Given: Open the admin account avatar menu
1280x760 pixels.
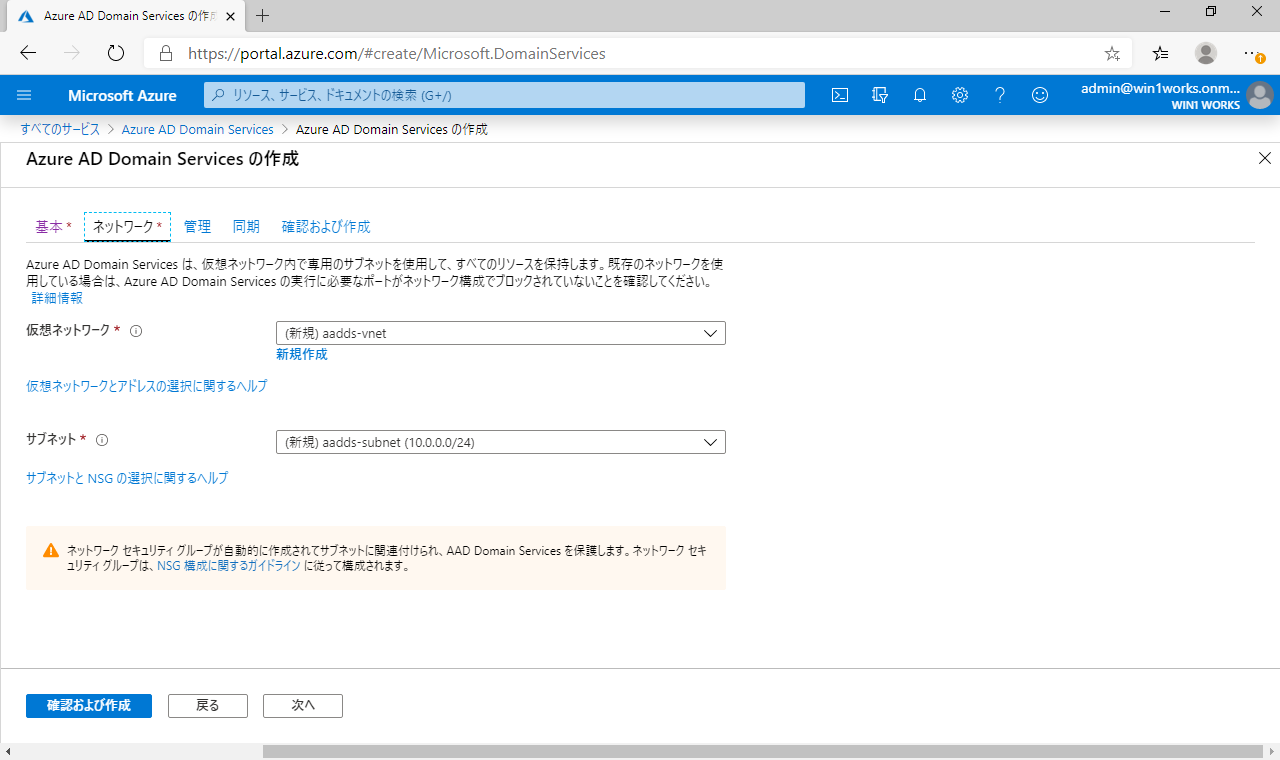Looking at the screenshot, I should pyautogui.click(x=1260, y=96).
